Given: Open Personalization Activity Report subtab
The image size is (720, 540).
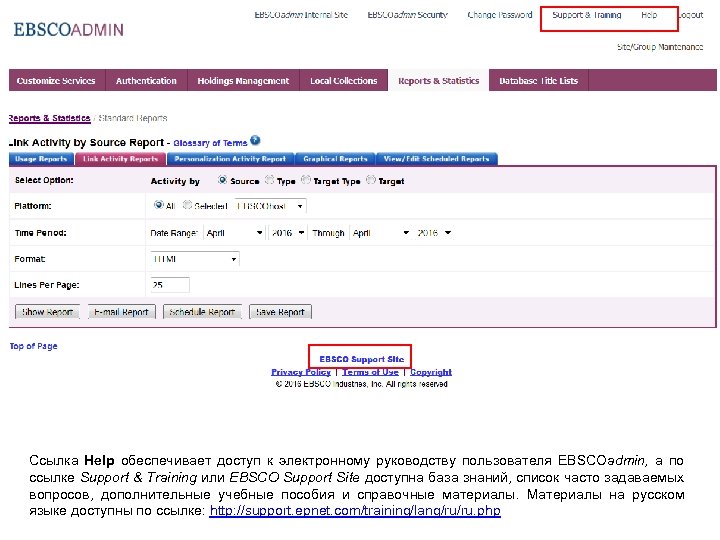Looking at the screenshot, I should (230, 159).
